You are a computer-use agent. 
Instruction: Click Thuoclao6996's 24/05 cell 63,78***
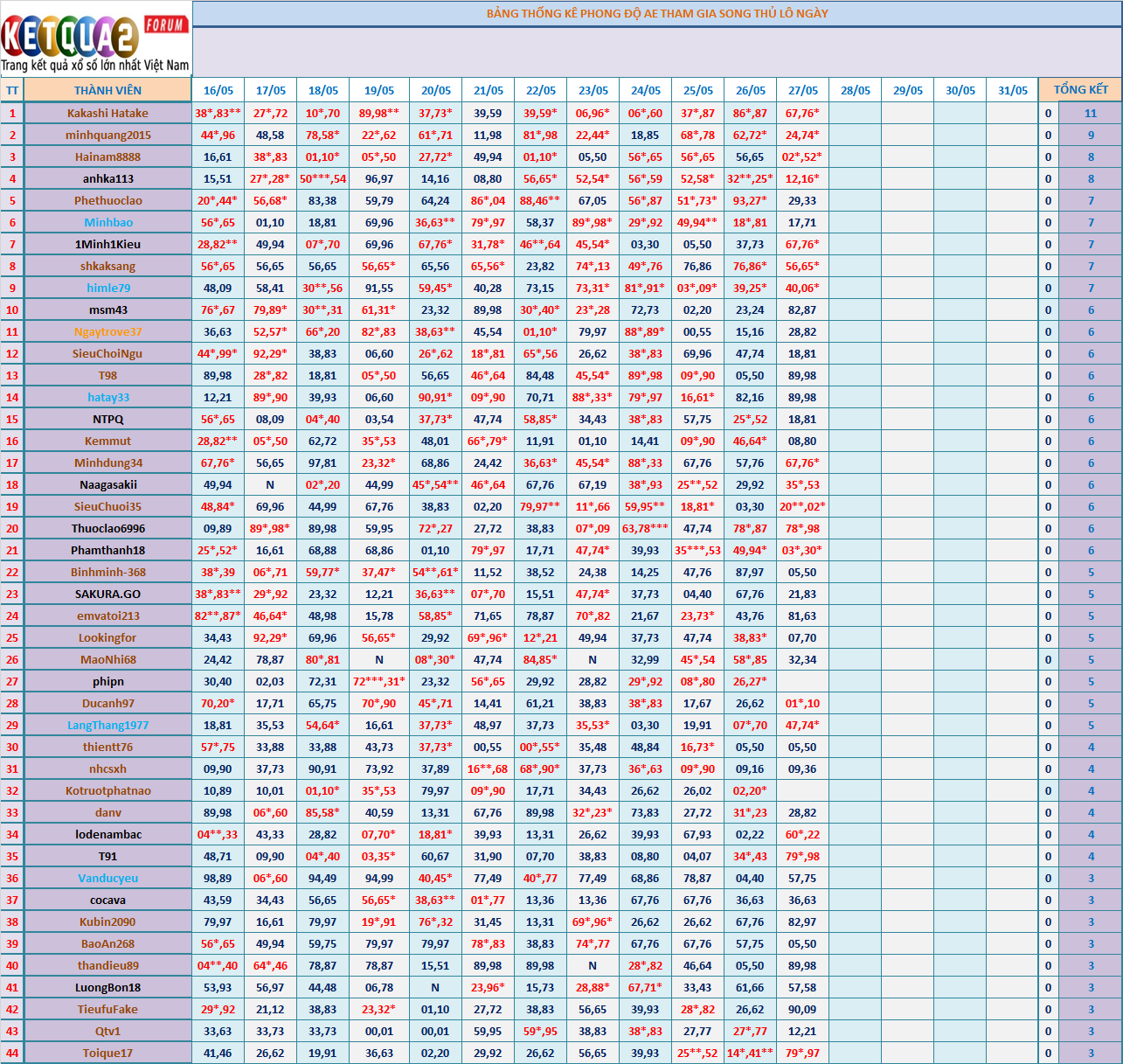coord(645,528)
